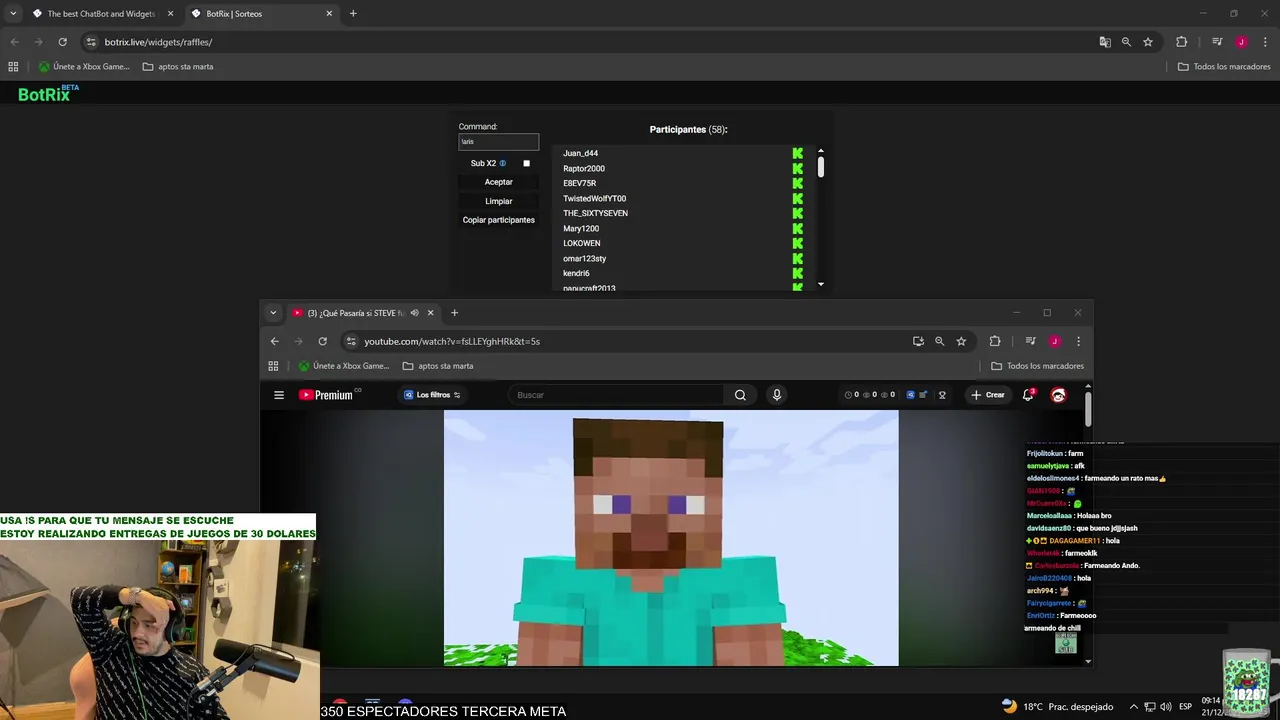Close the BotRix | Sorteos tab
This screenshot has height=720, width=1280.
point(329,14)
